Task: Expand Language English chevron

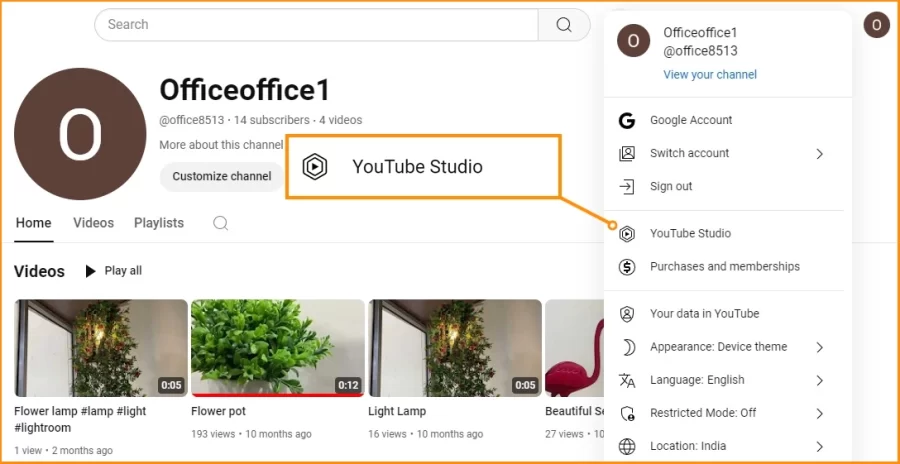Action: point(820,381)
